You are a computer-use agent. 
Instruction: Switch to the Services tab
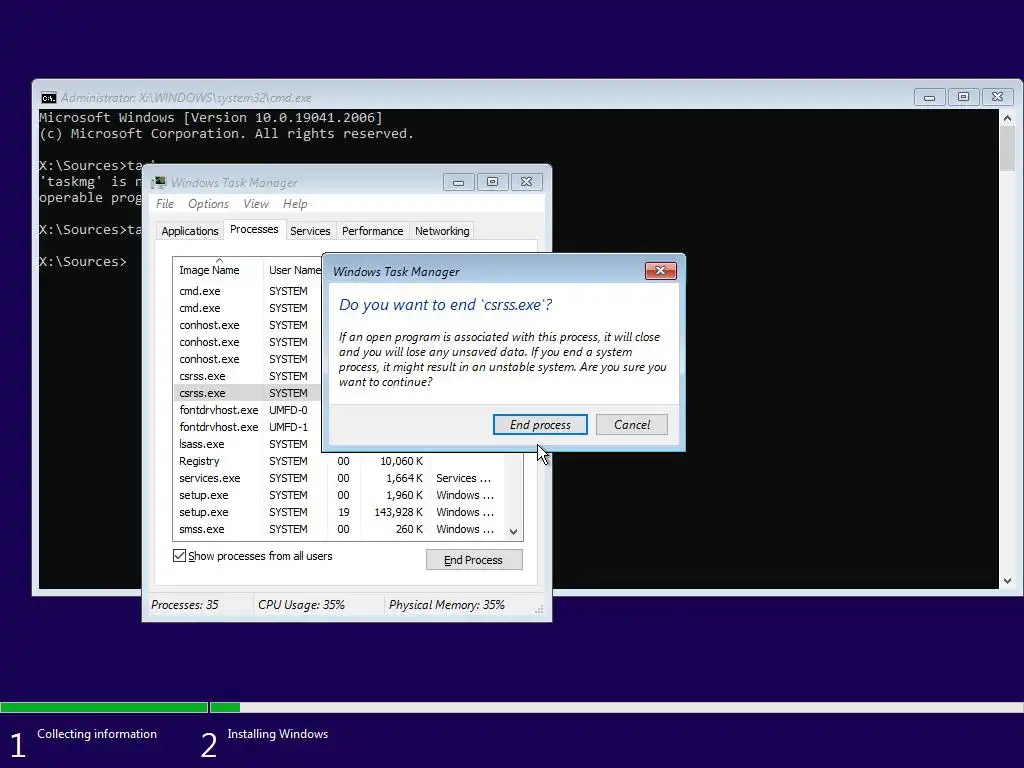point(310,231)
